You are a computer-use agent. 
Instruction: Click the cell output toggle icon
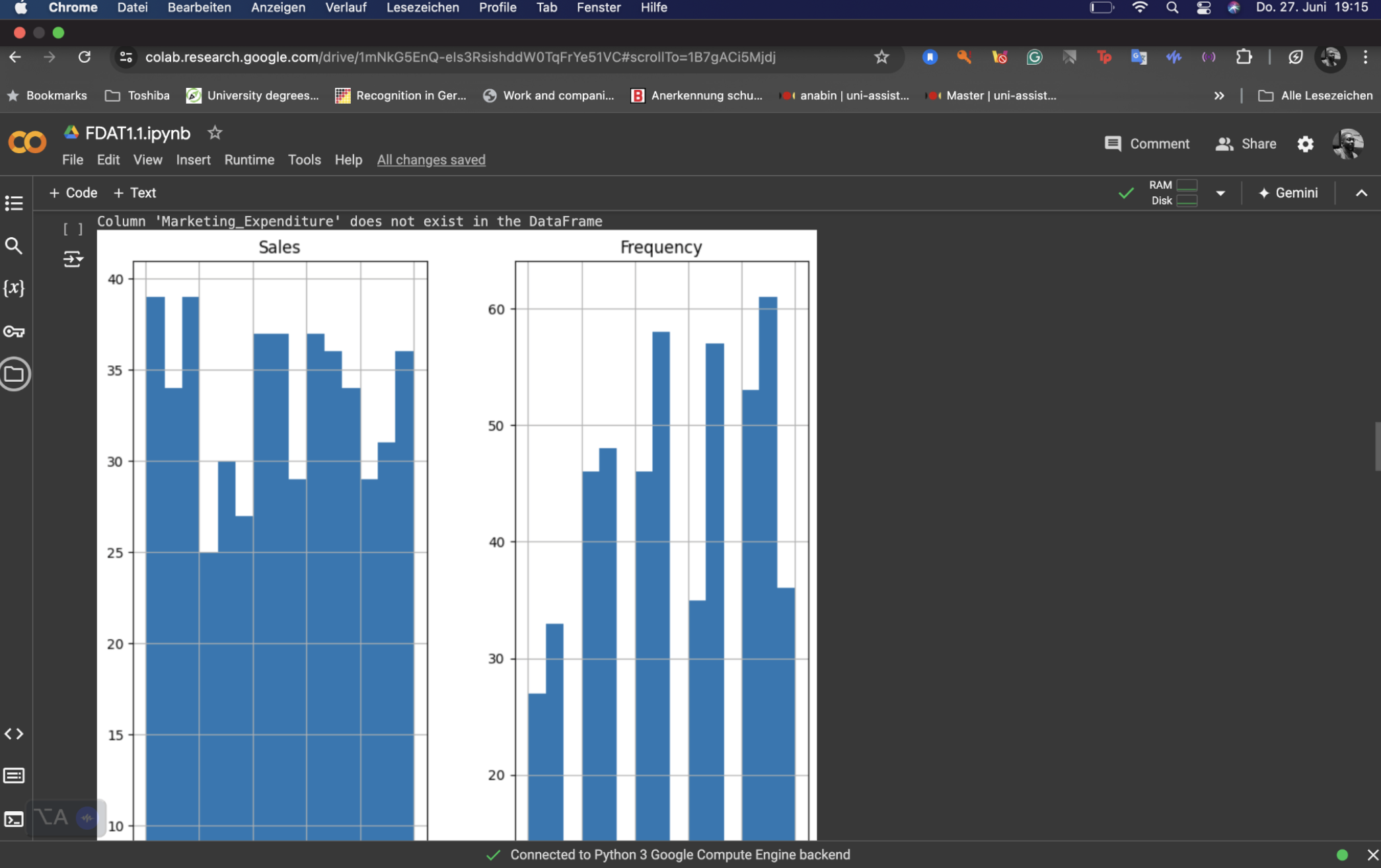click(x=73, y=259)
